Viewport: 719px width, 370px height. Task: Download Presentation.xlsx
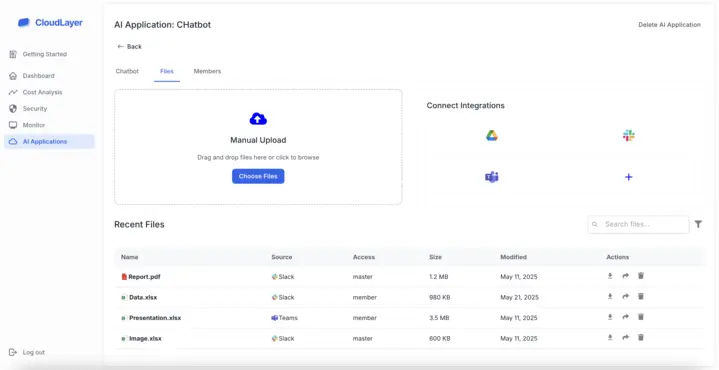tap(610, 317)
